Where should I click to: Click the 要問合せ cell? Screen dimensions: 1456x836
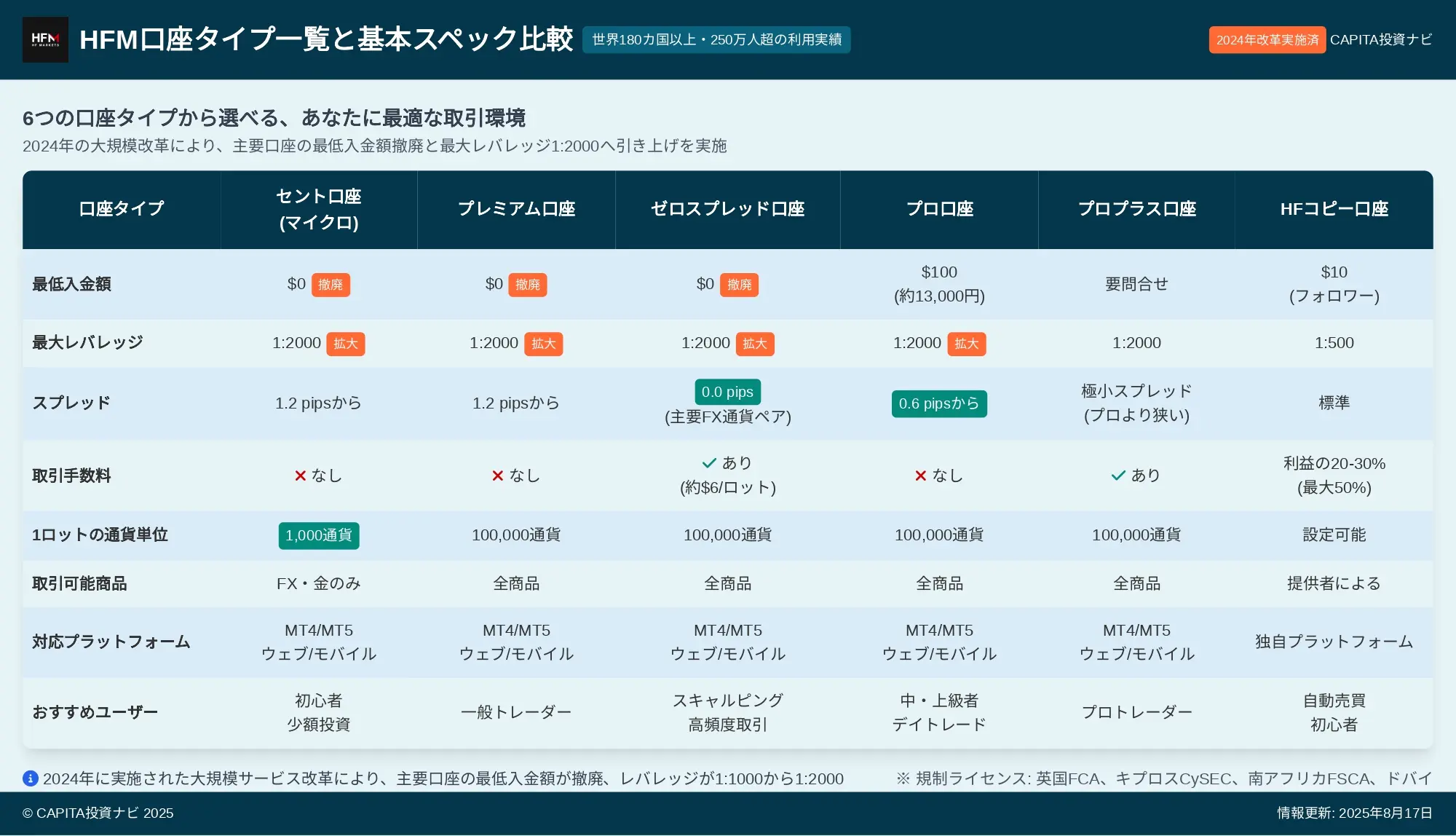1136,284
